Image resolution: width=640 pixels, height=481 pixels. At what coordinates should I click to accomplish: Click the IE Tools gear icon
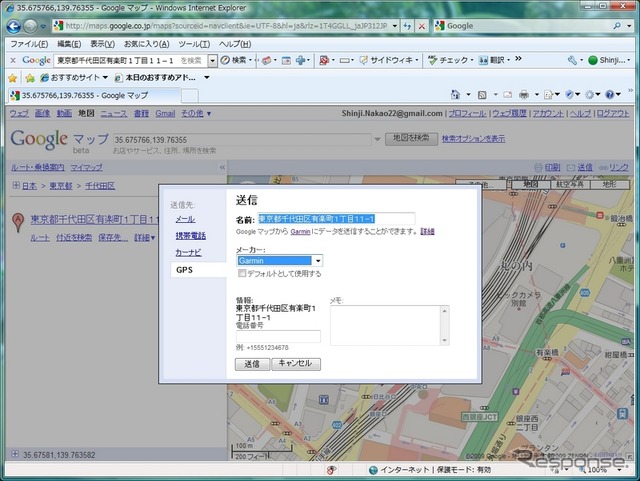click(x=589, y=95)
